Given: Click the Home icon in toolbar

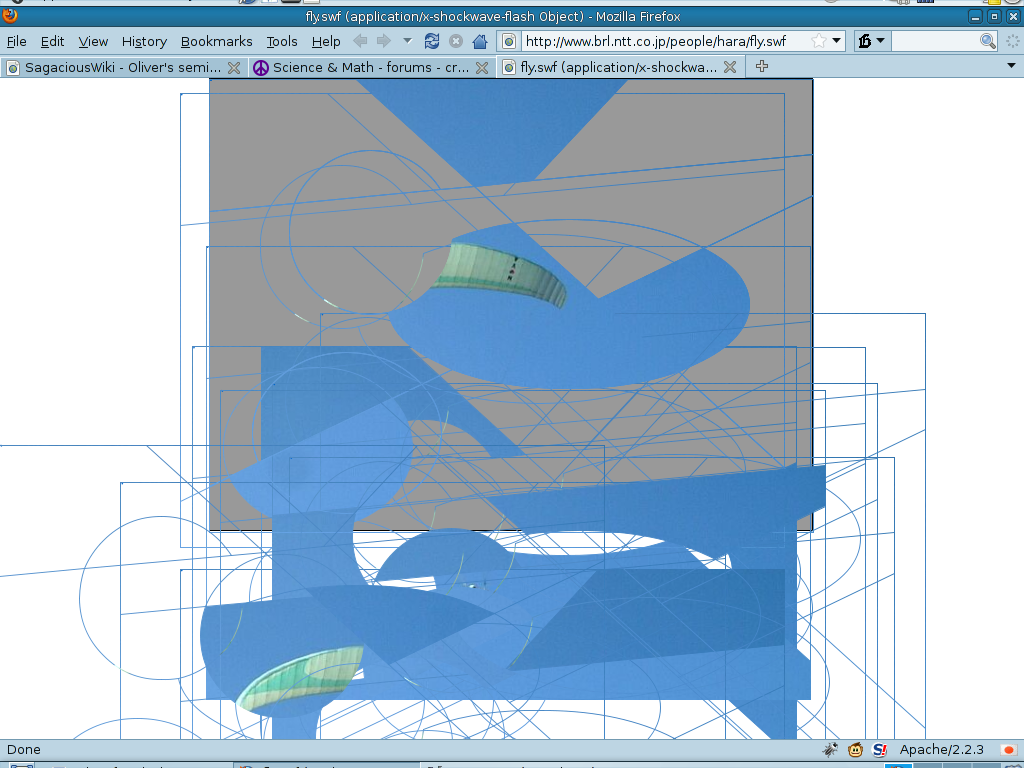Looking at the screenshot, I should coord(480,41).
